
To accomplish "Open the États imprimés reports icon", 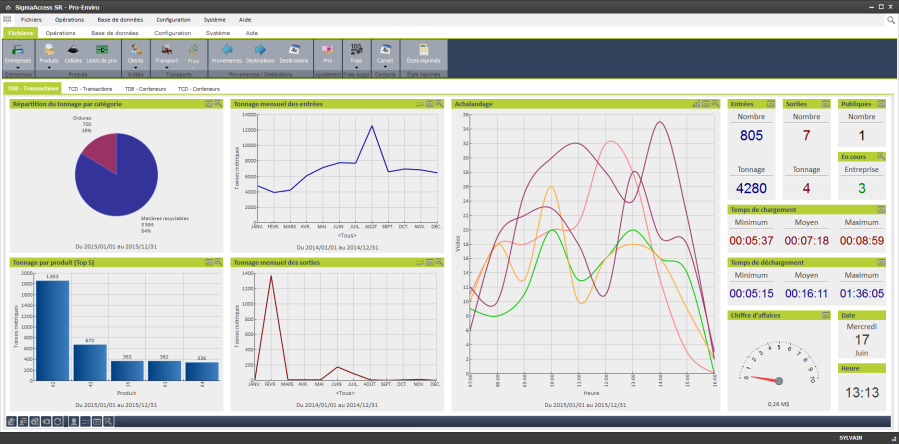I will point(421,52).
